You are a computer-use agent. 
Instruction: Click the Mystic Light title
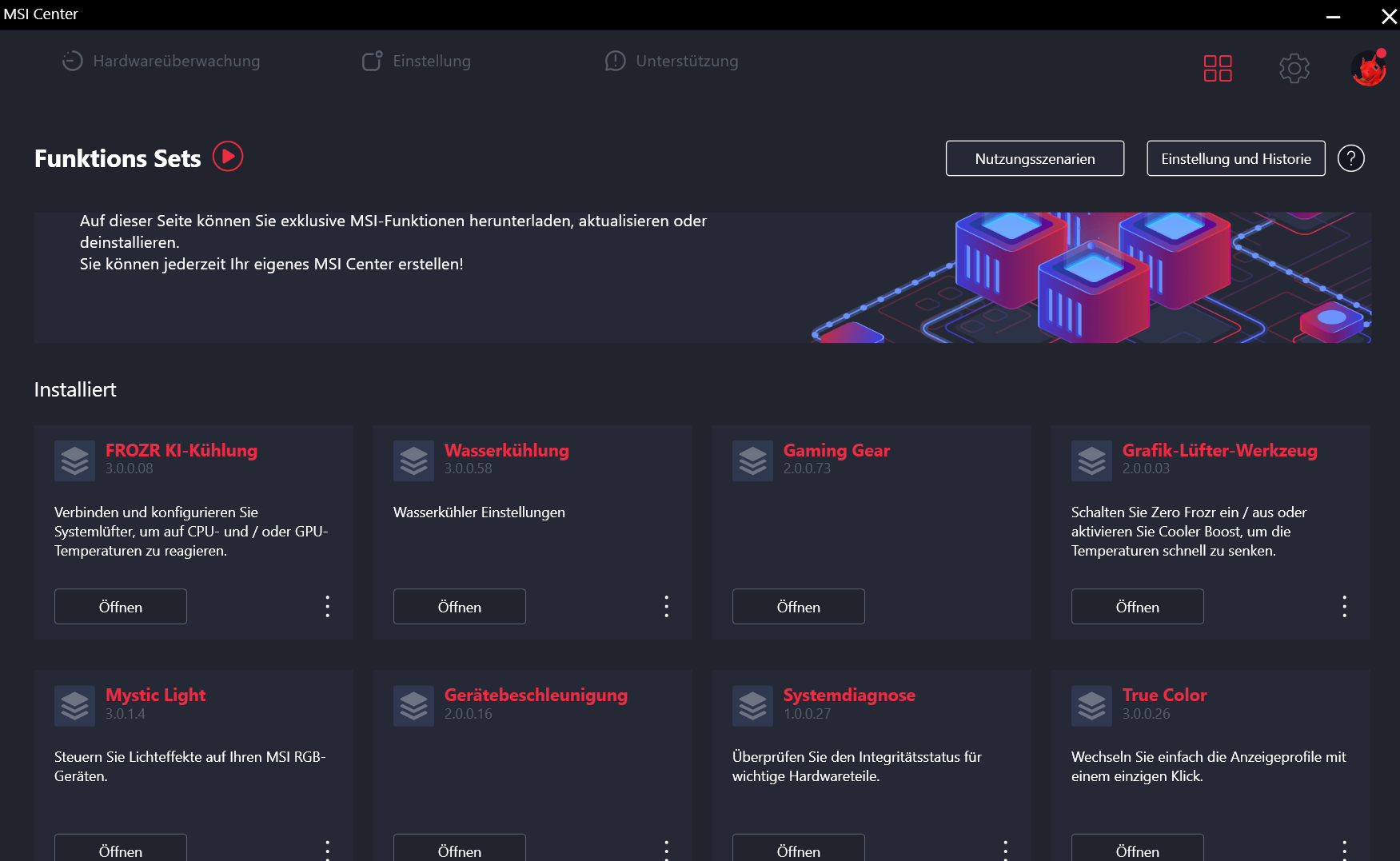point(156,696)
